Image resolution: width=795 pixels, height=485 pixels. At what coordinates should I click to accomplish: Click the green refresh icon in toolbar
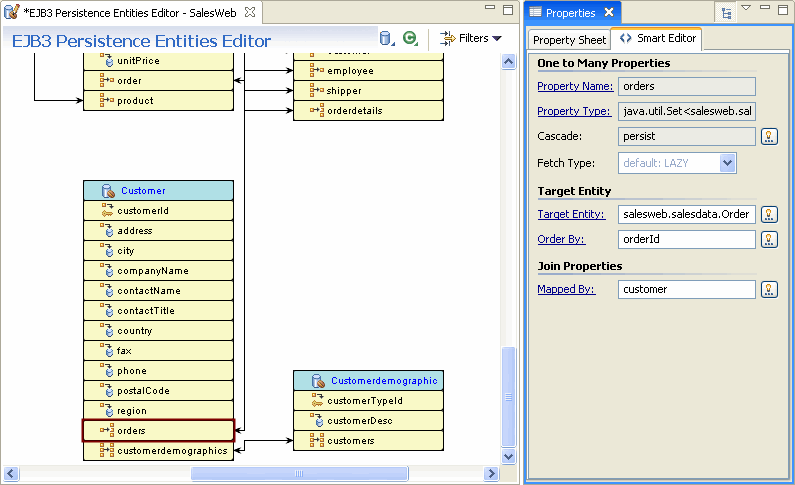pyautogui.click(x=410, y=38)
